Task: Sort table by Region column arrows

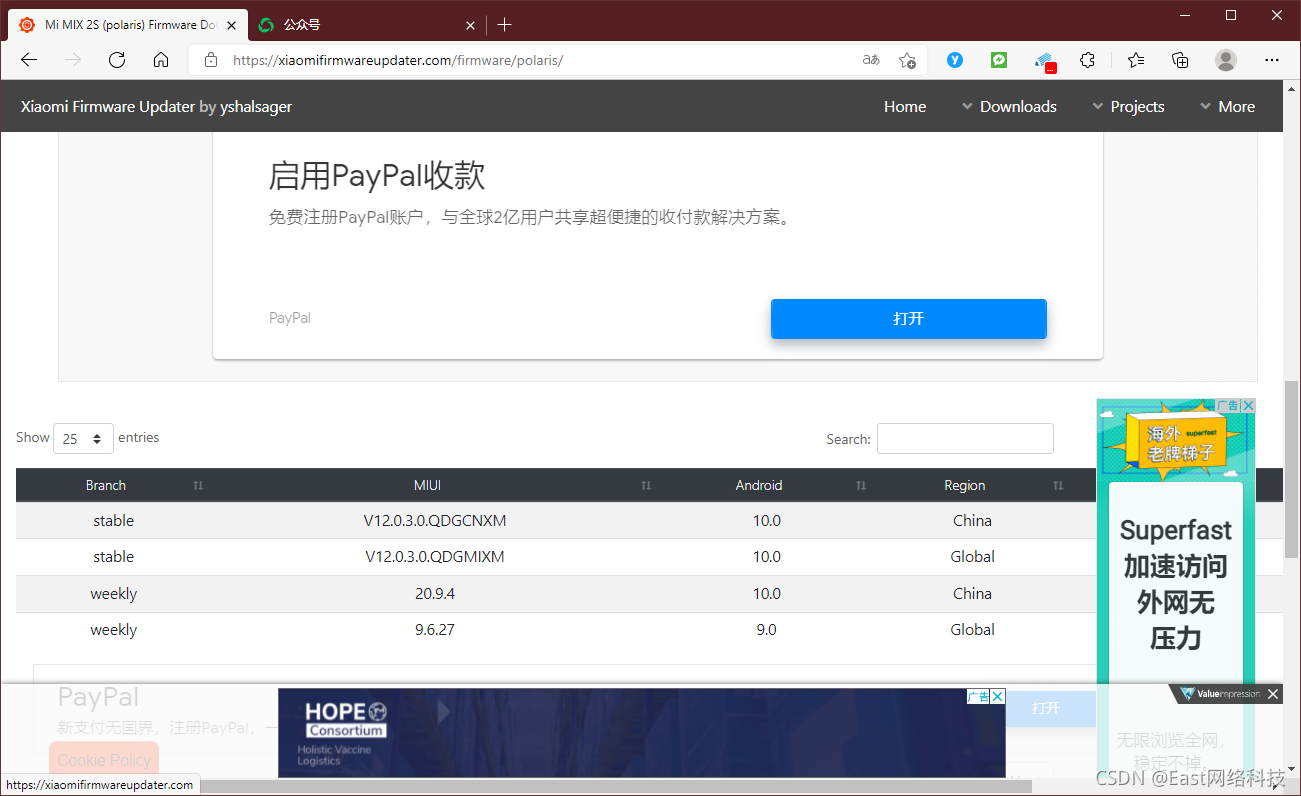Action: [1058, 486]
